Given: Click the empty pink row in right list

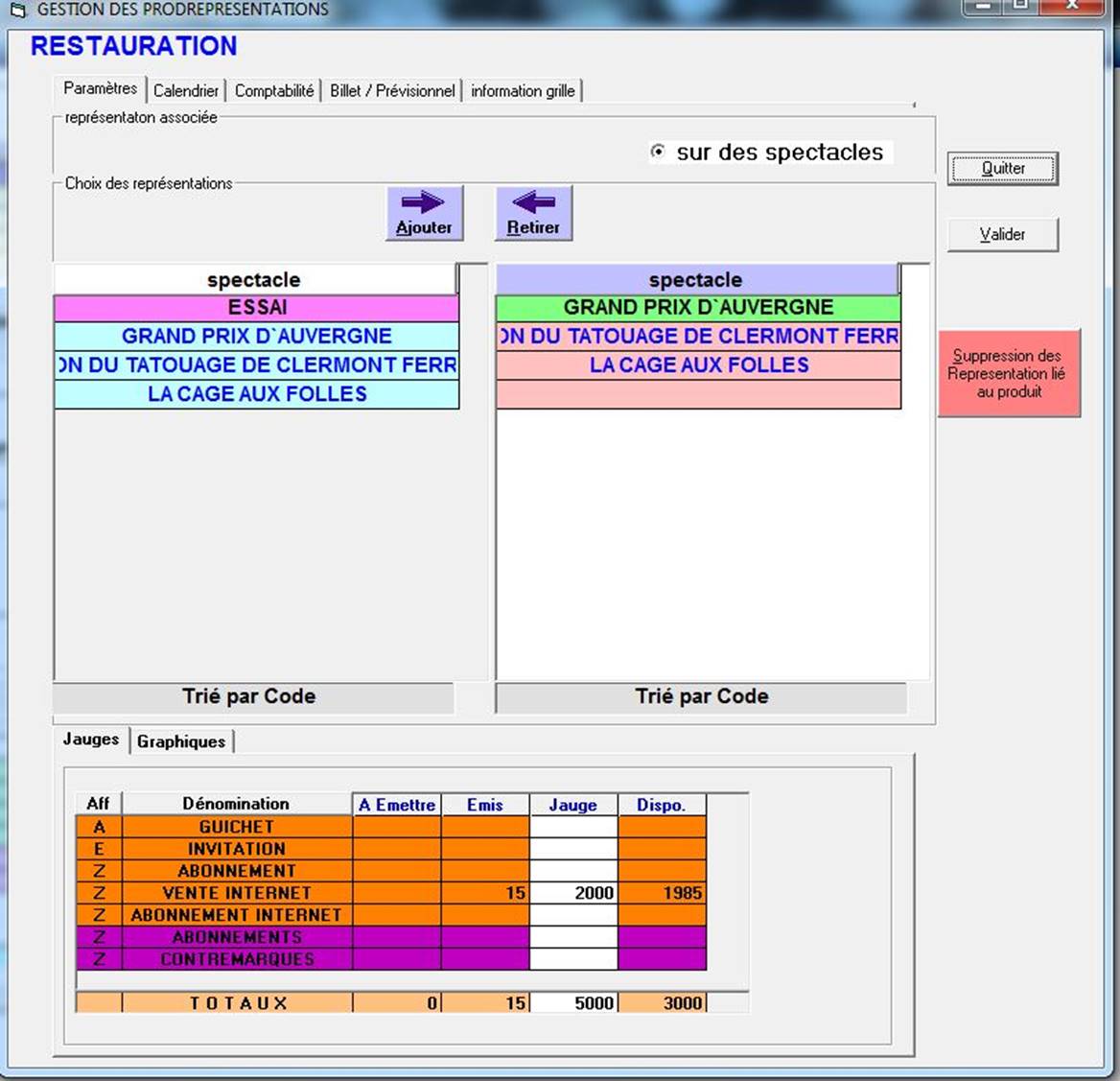Looking at the screenshot, I should pyautogui.click(x=699, y=393).
